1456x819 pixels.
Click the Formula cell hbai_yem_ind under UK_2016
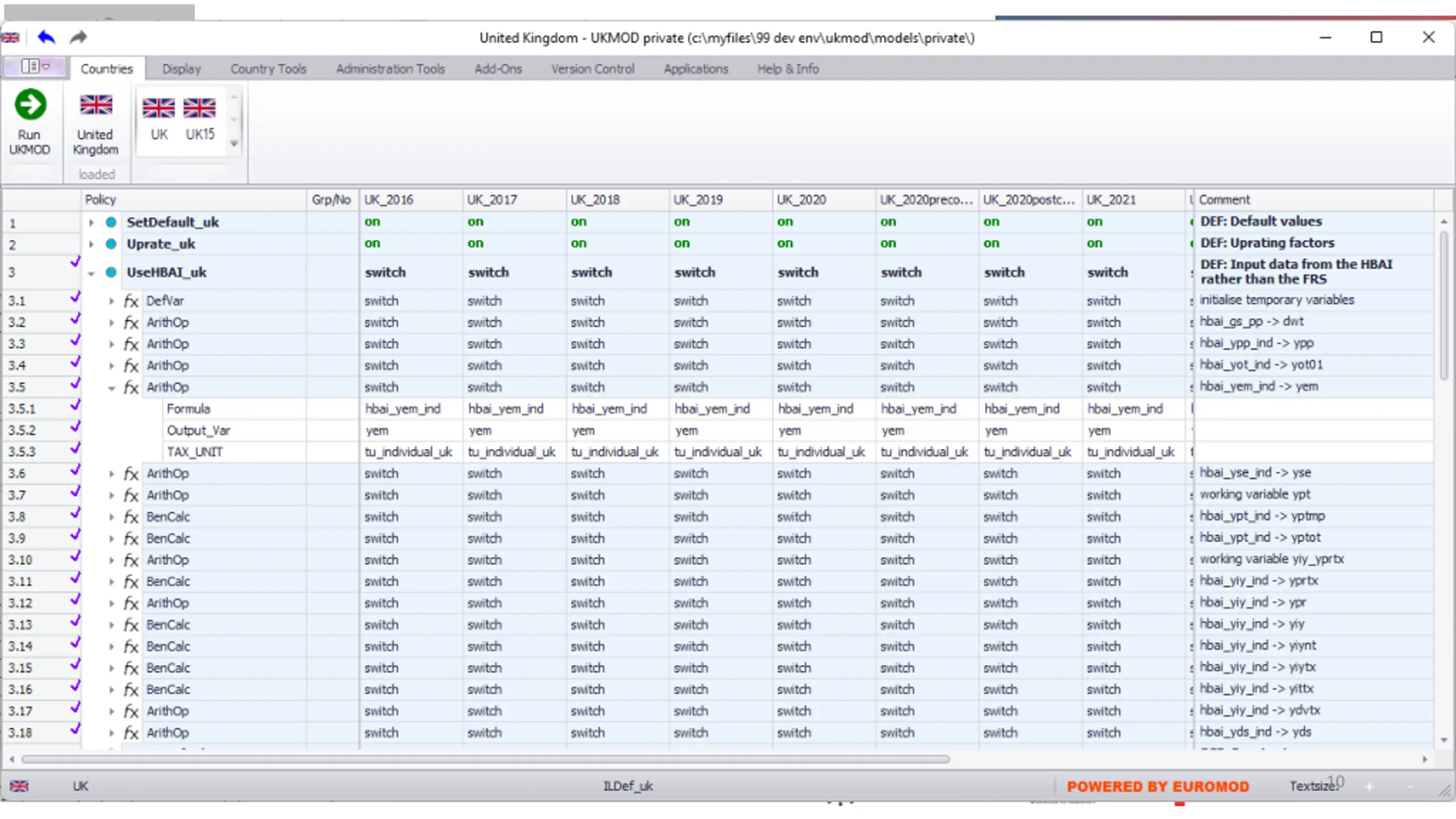(x=403, y=409)
